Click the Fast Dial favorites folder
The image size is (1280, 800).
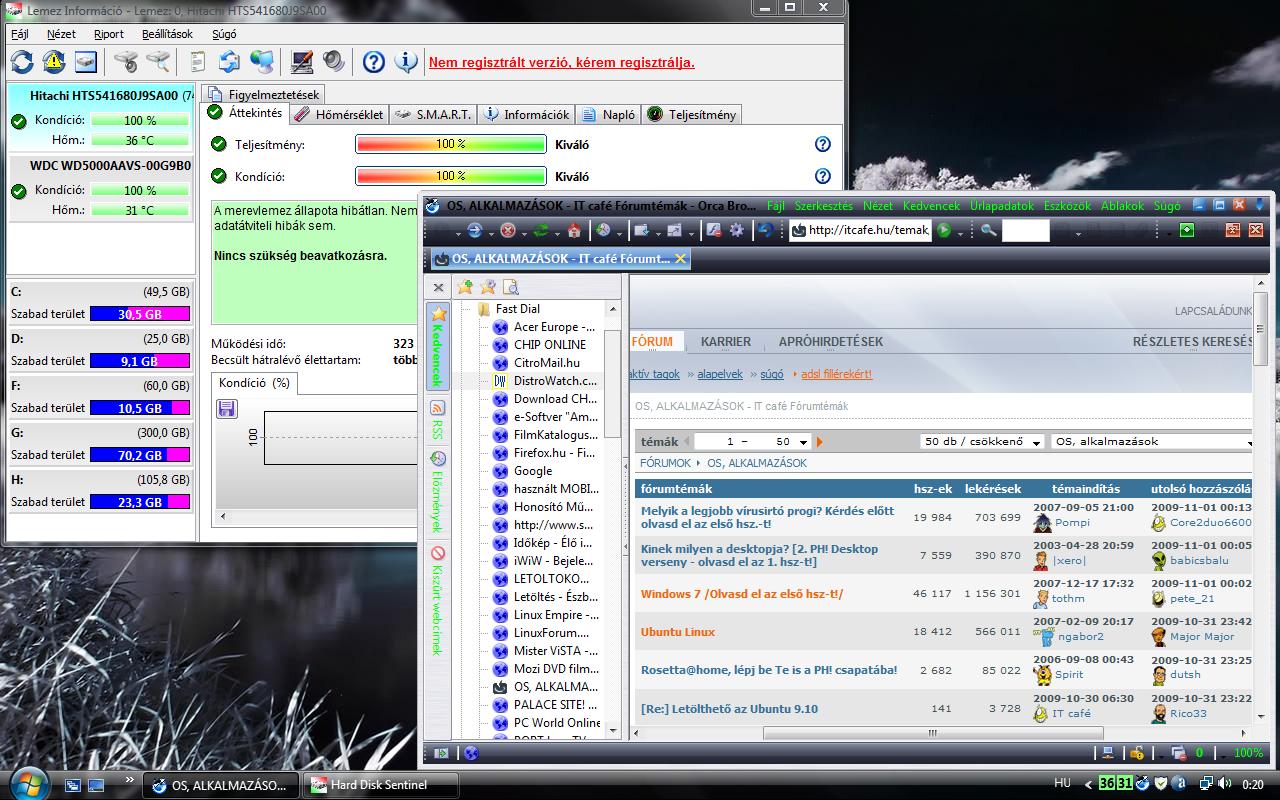(517, 309)
